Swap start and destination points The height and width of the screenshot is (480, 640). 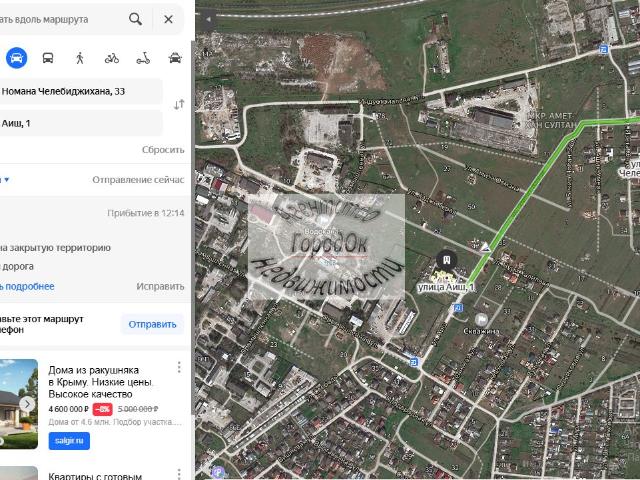(179, 104)
